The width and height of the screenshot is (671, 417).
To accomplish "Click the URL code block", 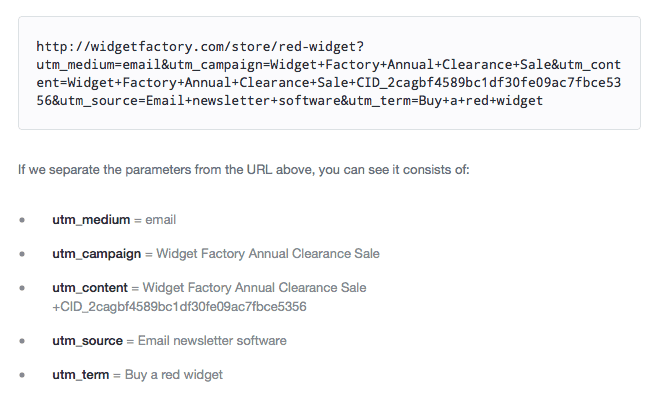I will 329,73.
